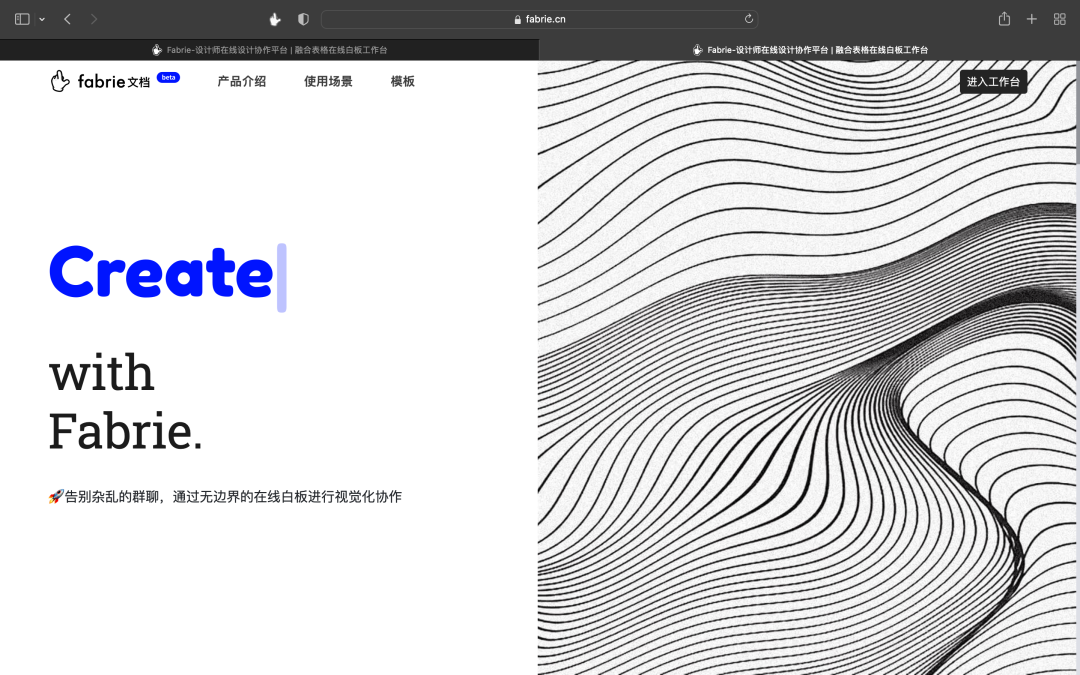The image size is (1080, 675).
Task: Open the privacy shield report icon
Action: click(303, 19)
